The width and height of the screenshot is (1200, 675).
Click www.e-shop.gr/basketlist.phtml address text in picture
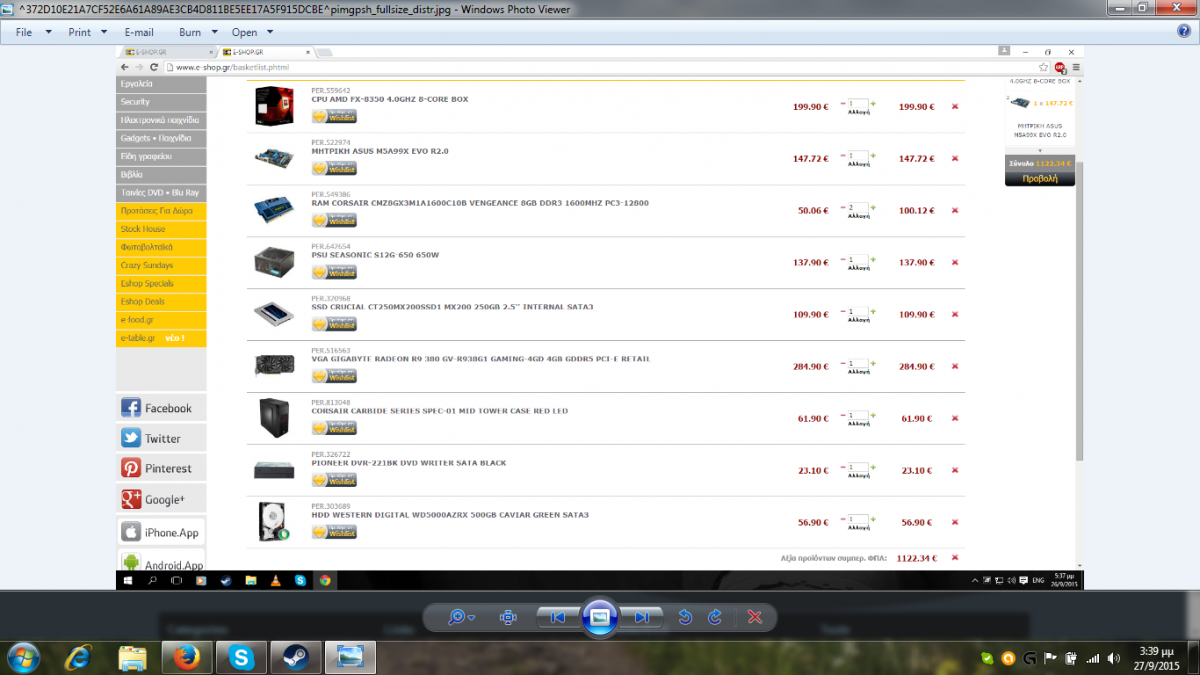pyautogui.click(x=232, y=67)
